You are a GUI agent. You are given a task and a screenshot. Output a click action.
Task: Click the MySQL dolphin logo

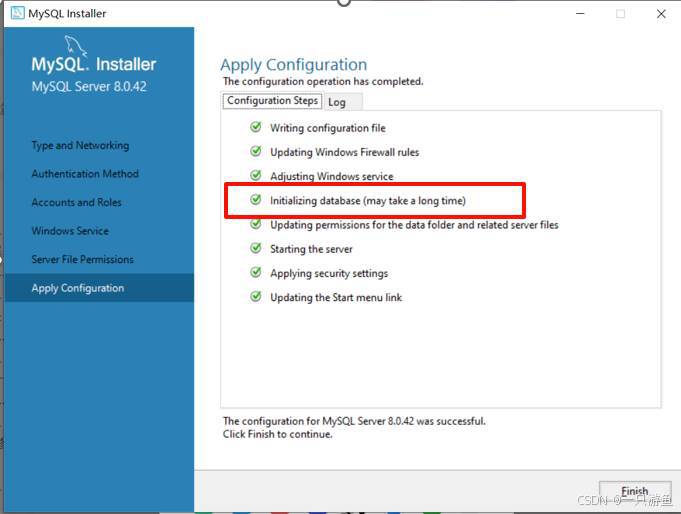pyautogui.click(x=75, y=46)
